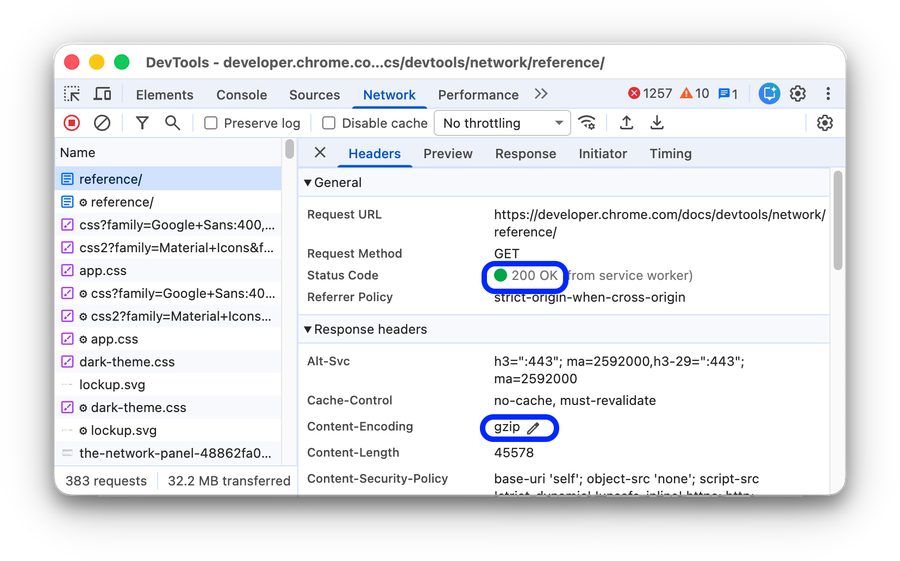Screen dimensions: 900x561
Task: Switch to the Performance tab
Action: click(x=478, y=95)
